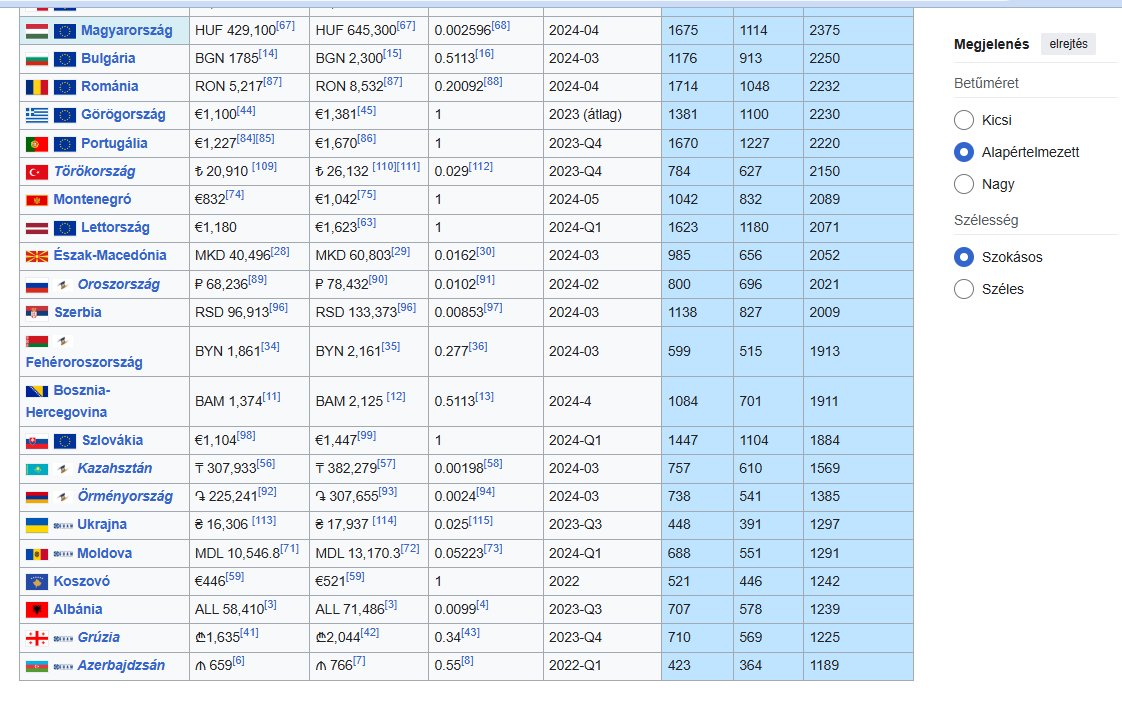This screenshot has width=1122, height=701.
Task: Open the Észak-Macedónia article link
Action: coord(109,255)
